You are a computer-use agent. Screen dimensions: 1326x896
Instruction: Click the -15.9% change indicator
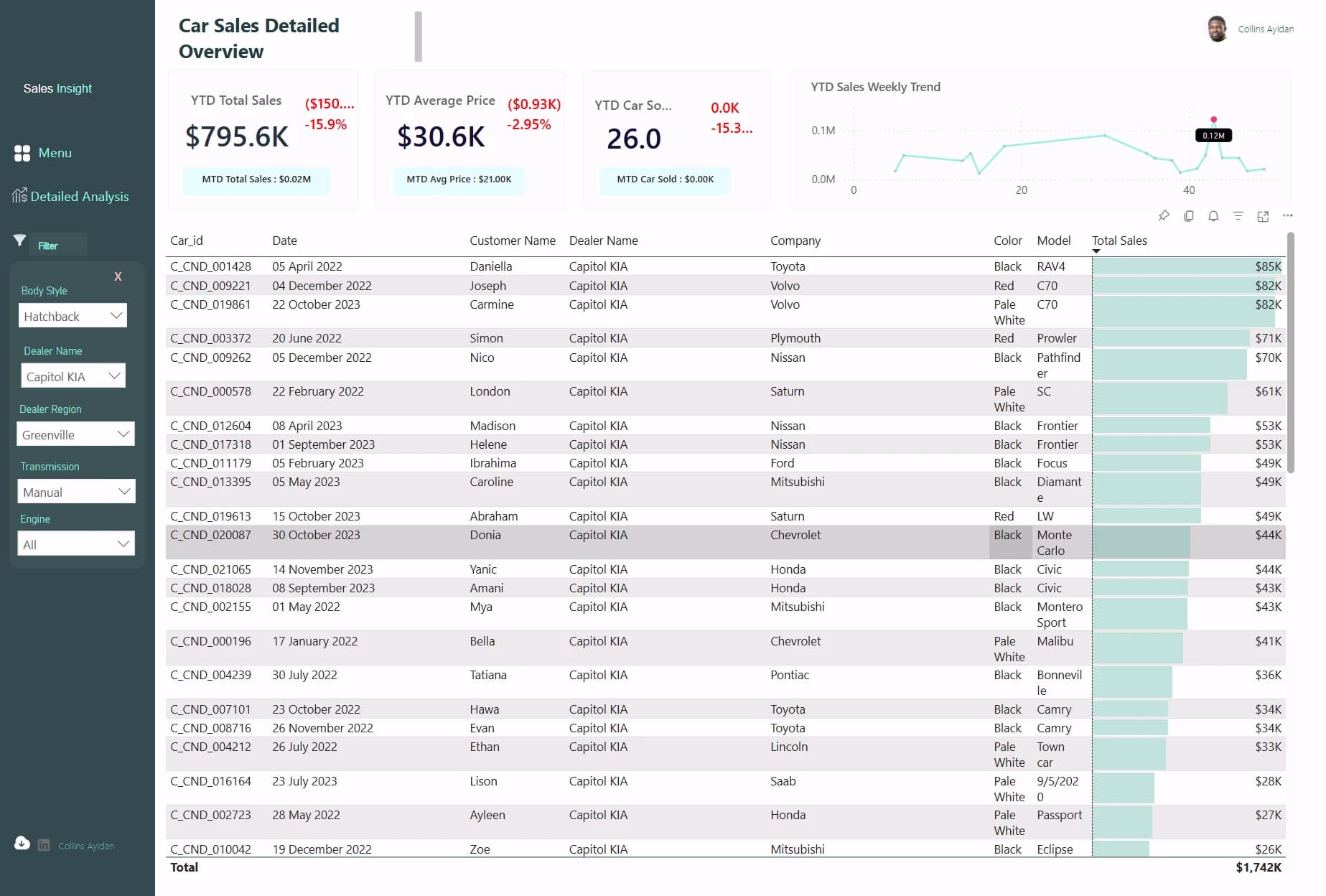[325, 124]
